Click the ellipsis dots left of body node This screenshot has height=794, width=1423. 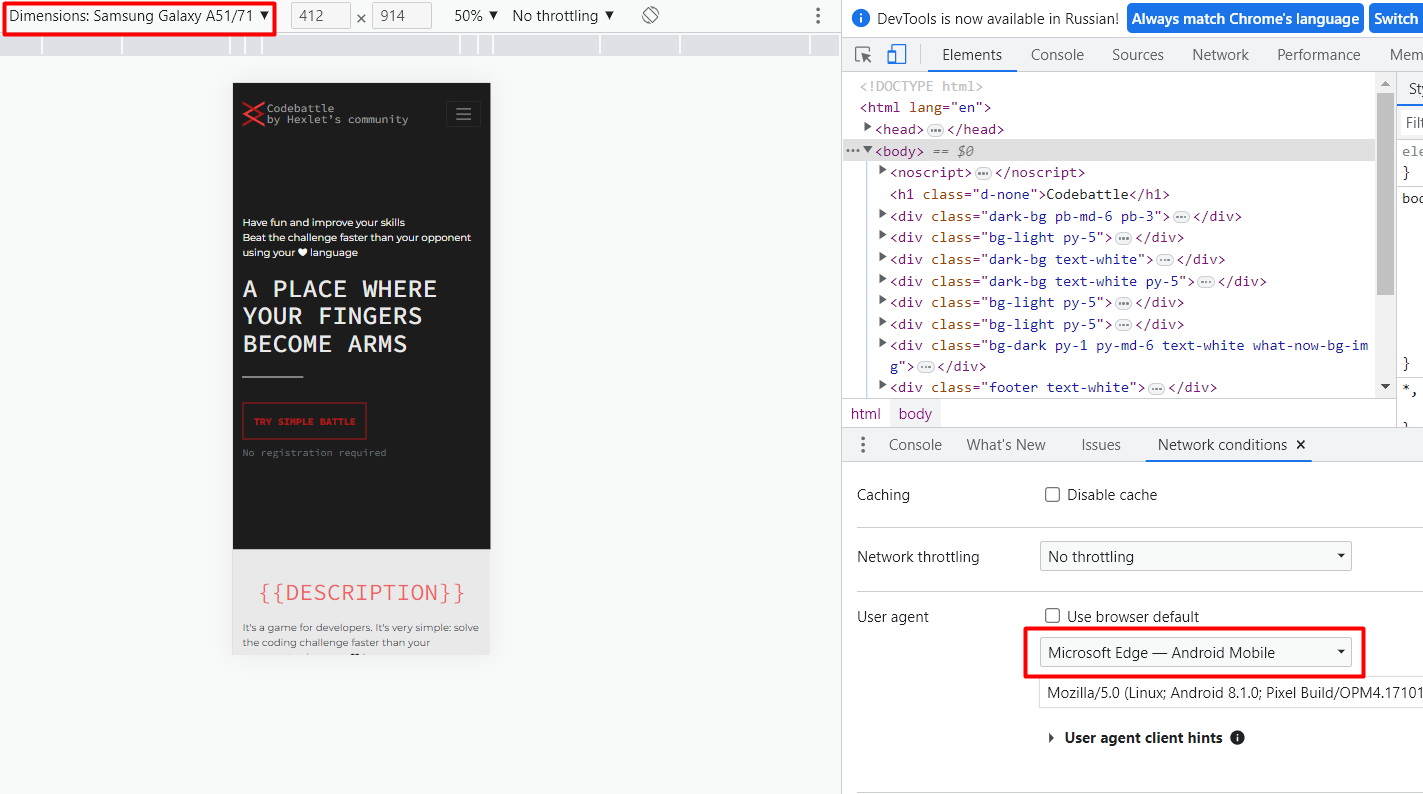852,150
